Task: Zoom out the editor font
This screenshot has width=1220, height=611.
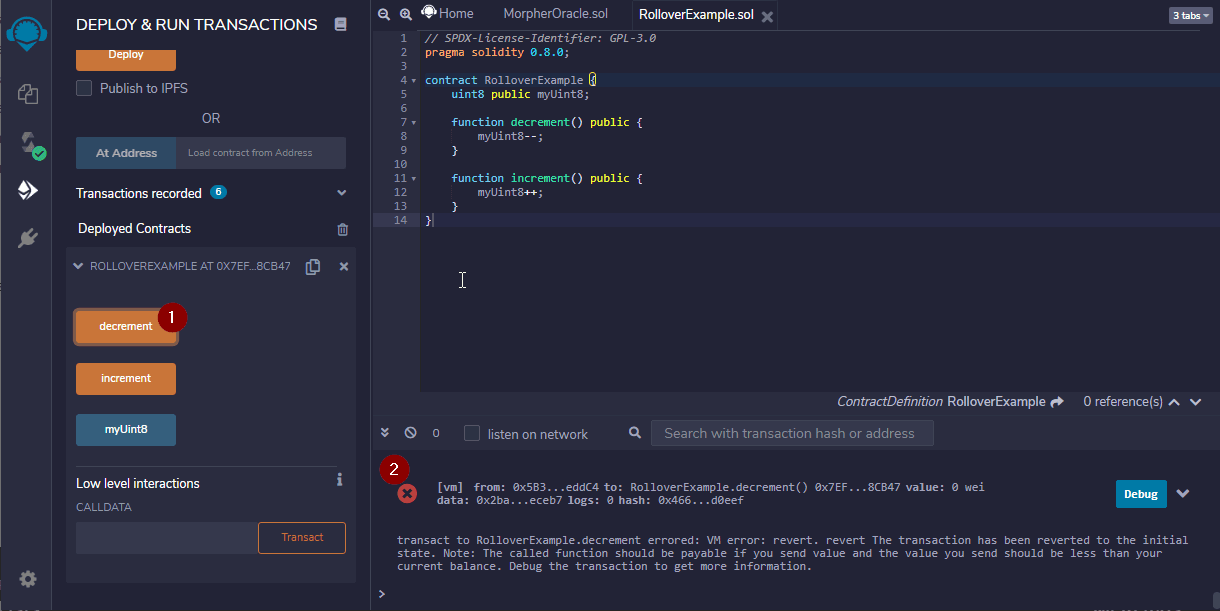Action: point(385,14)
